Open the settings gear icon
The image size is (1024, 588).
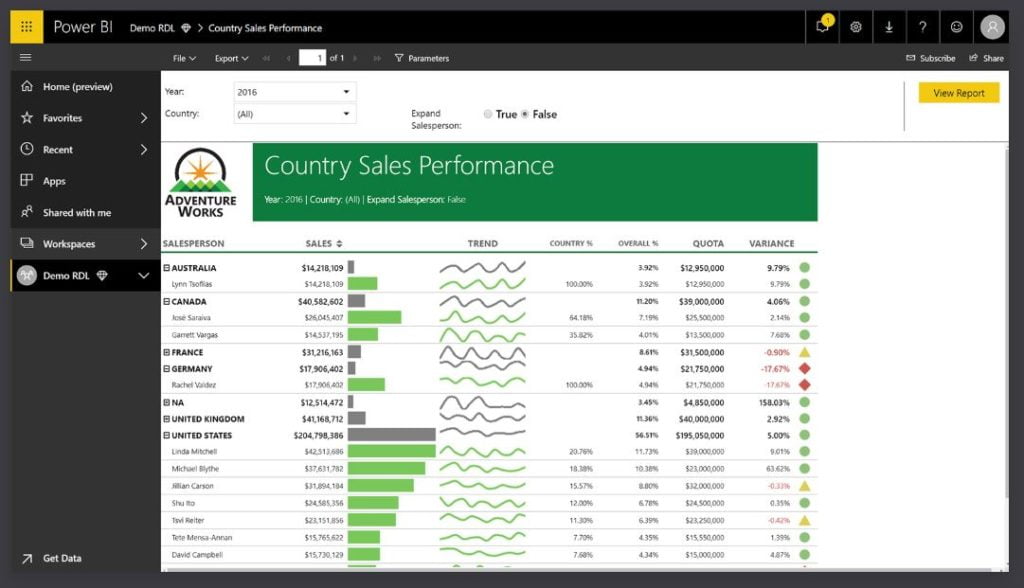pos(856,27)
